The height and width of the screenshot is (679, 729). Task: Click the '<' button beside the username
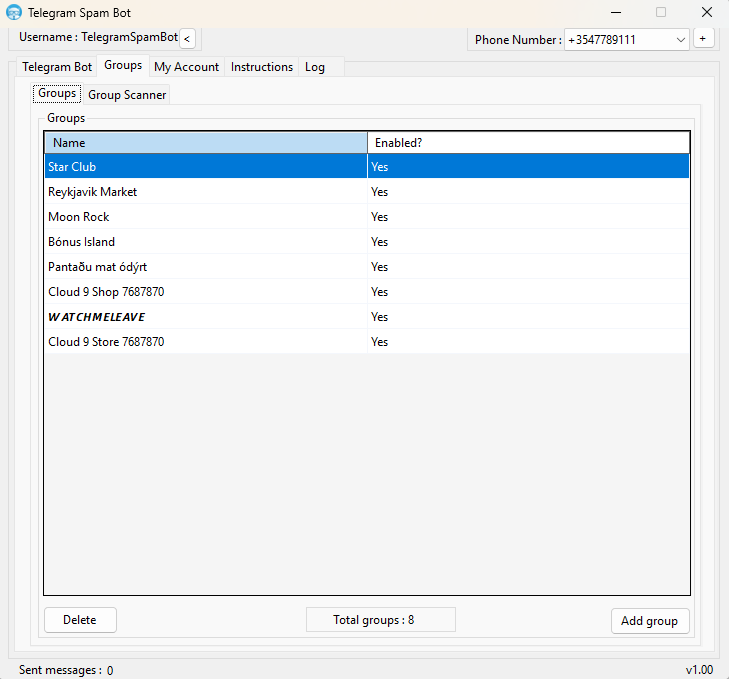point(187,38)
